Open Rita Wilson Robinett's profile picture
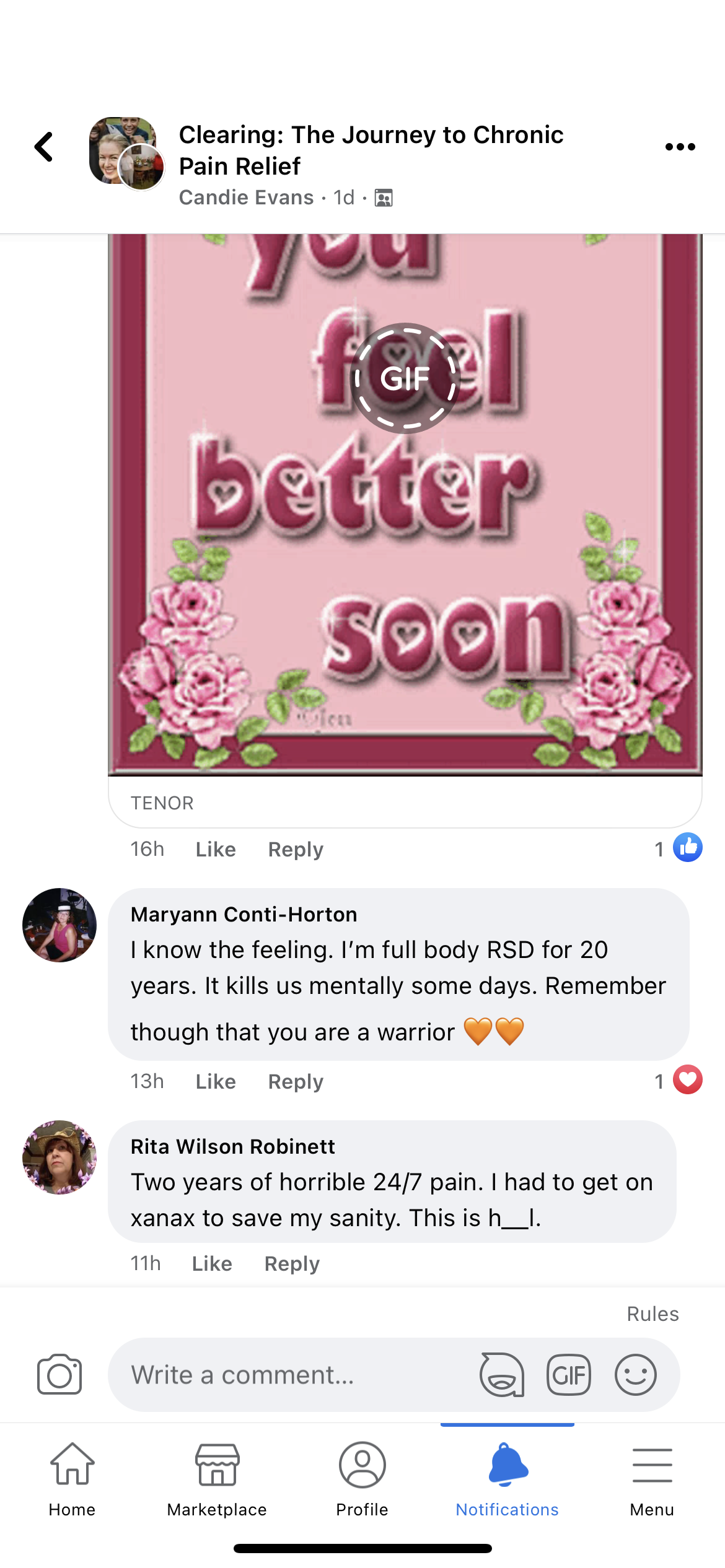 59,1157
